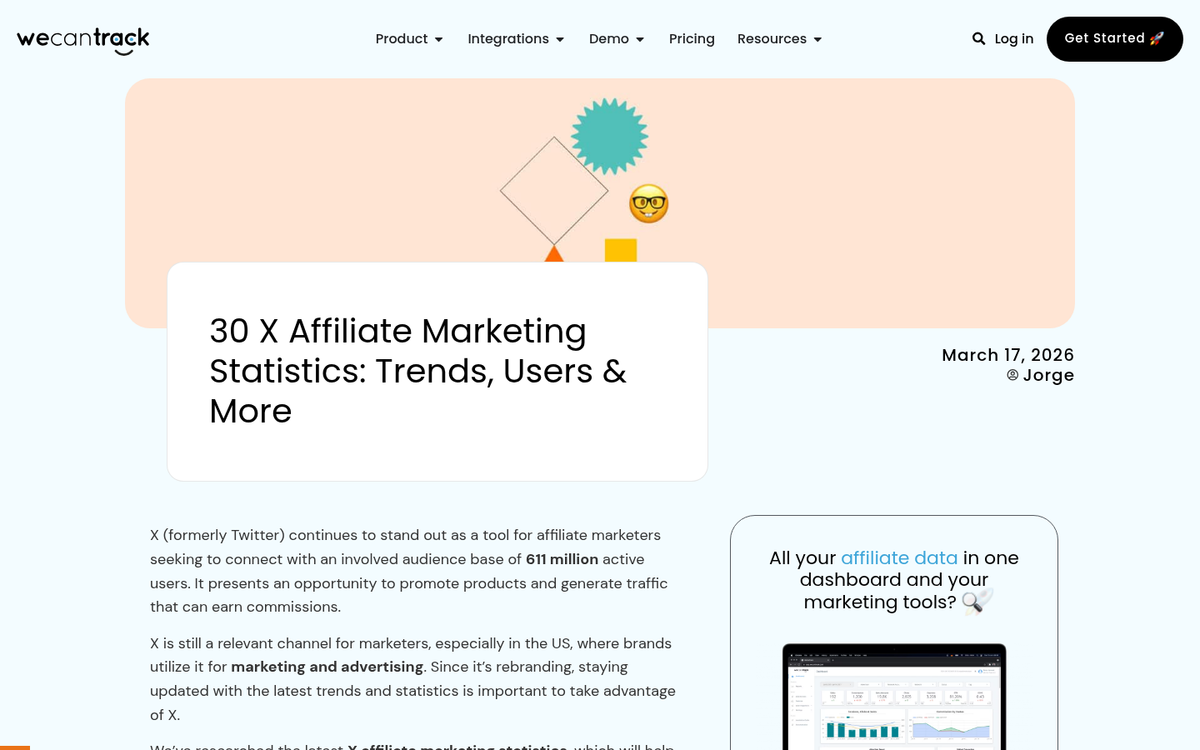Open the Demo dropdown
Screen dimensions: 1200x750
coord(616,39)
